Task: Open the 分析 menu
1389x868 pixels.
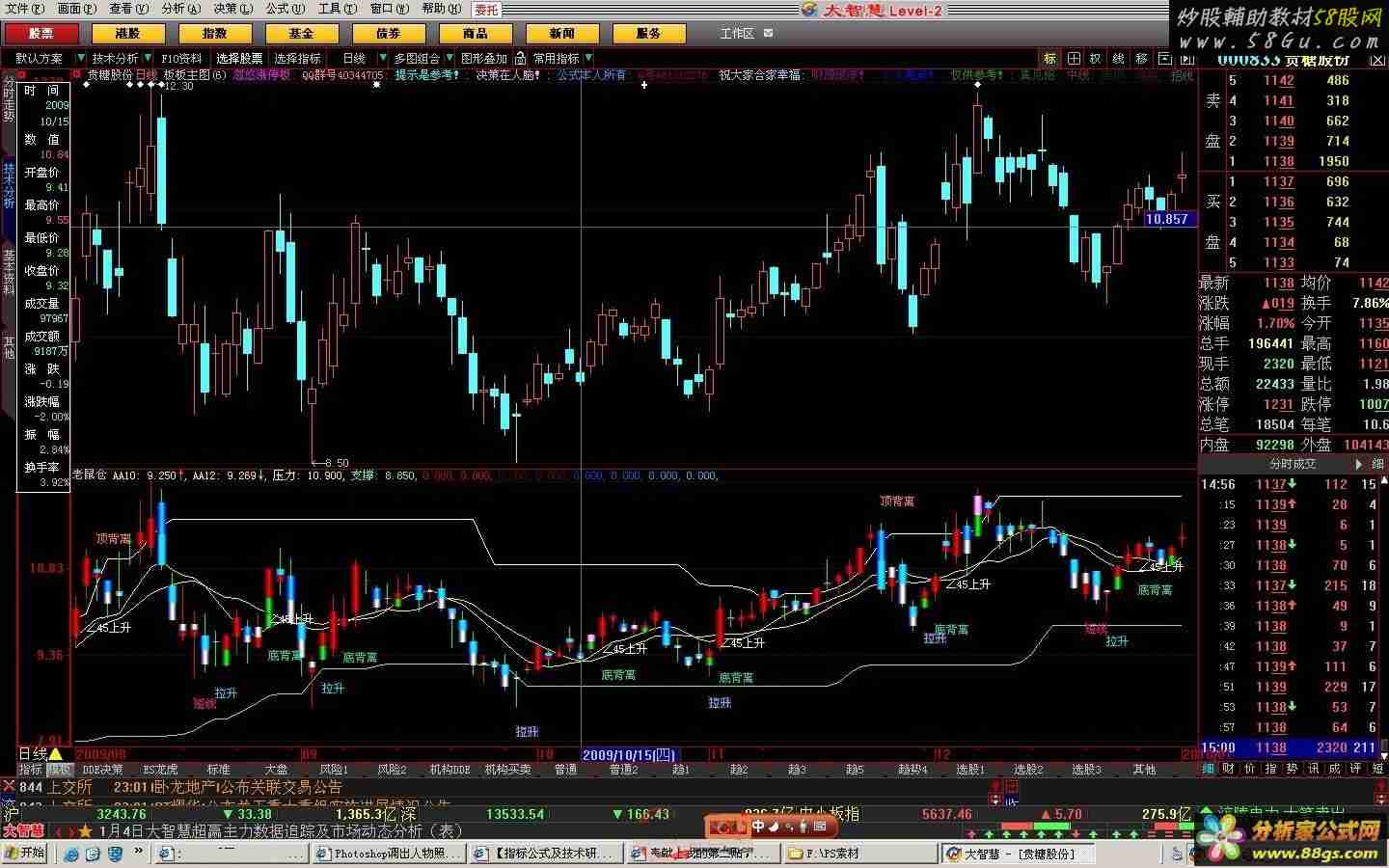Action: [180, 9]
